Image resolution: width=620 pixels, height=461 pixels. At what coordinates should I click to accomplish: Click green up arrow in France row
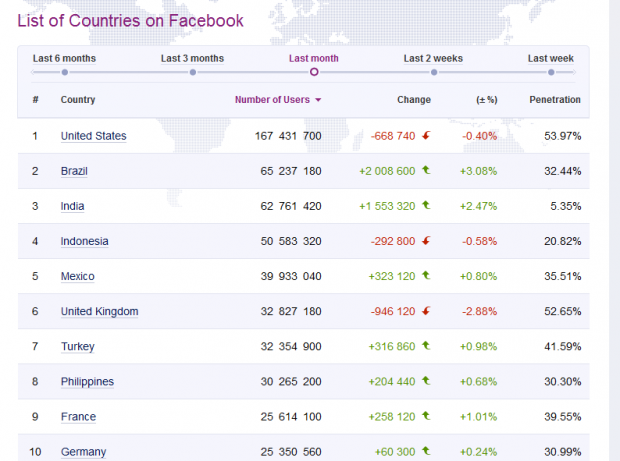coord(426,416)
